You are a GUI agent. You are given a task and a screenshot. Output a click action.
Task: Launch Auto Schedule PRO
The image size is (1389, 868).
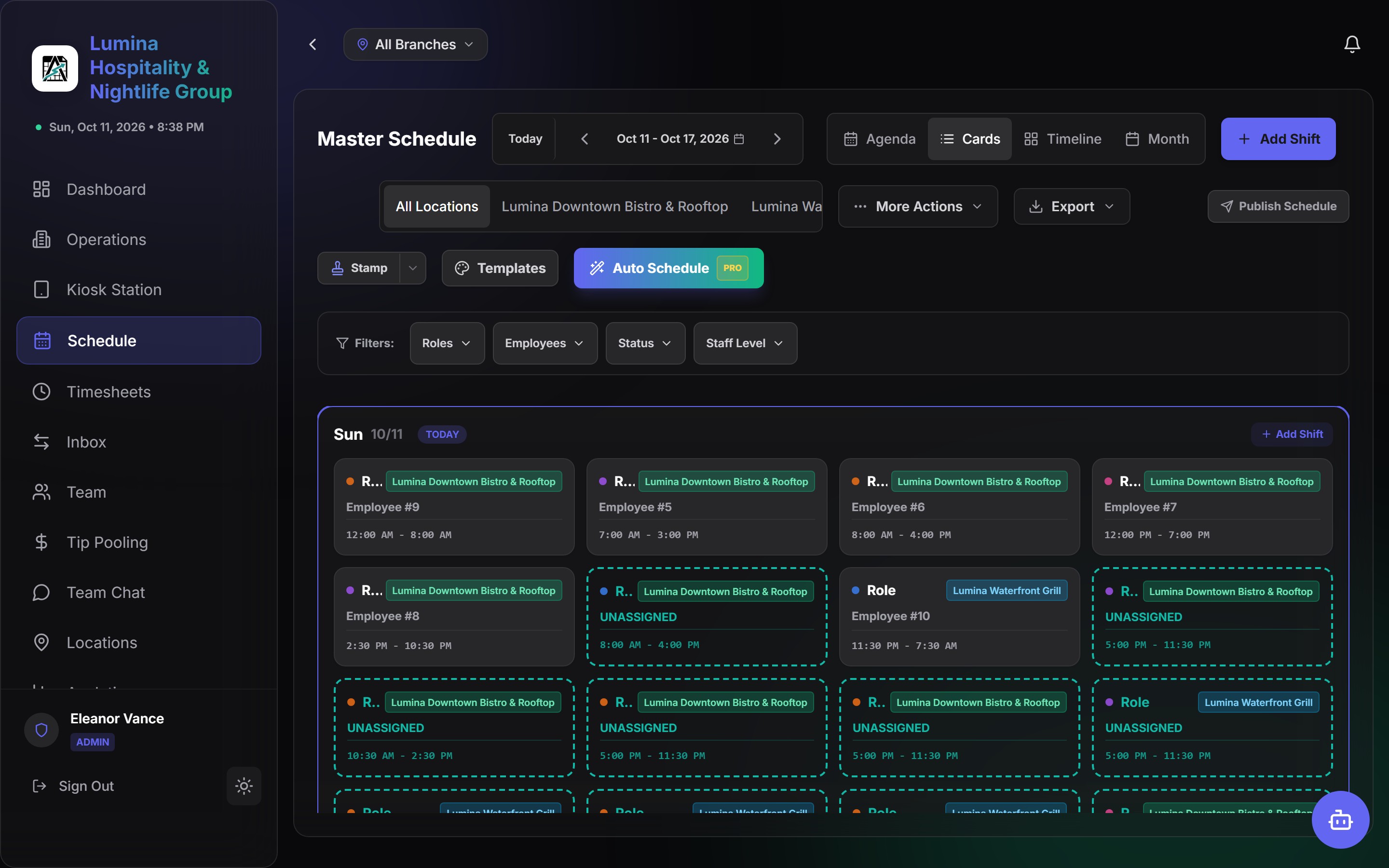[x=668, y=268]
